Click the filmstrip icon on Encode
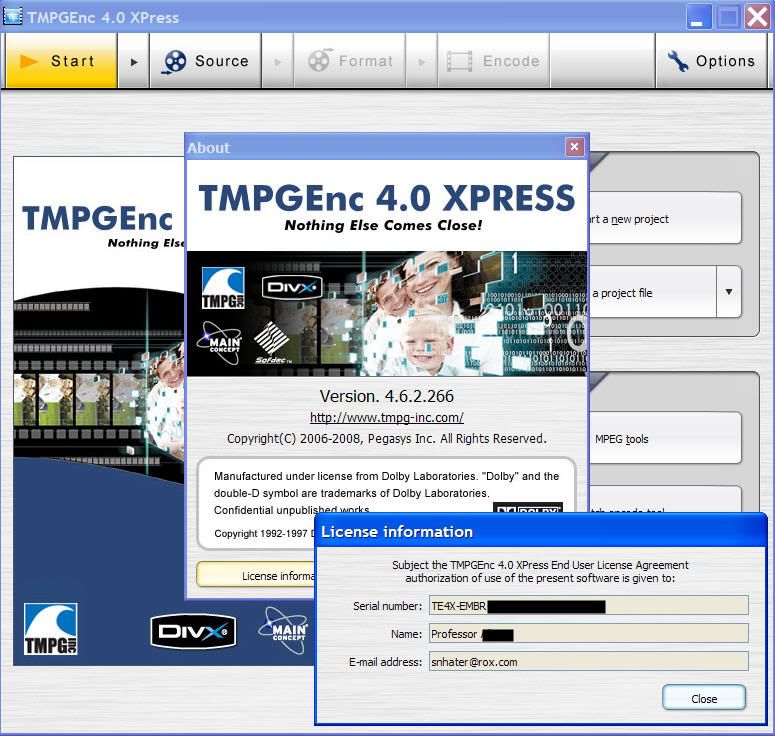 460,62
